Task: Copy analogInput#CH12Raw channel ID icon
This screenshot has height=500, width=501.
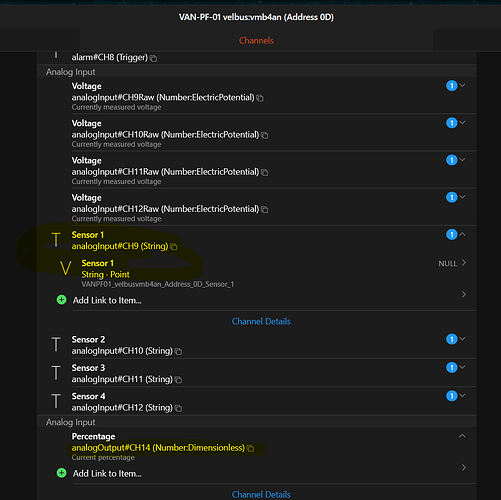Action: point(264,210)
